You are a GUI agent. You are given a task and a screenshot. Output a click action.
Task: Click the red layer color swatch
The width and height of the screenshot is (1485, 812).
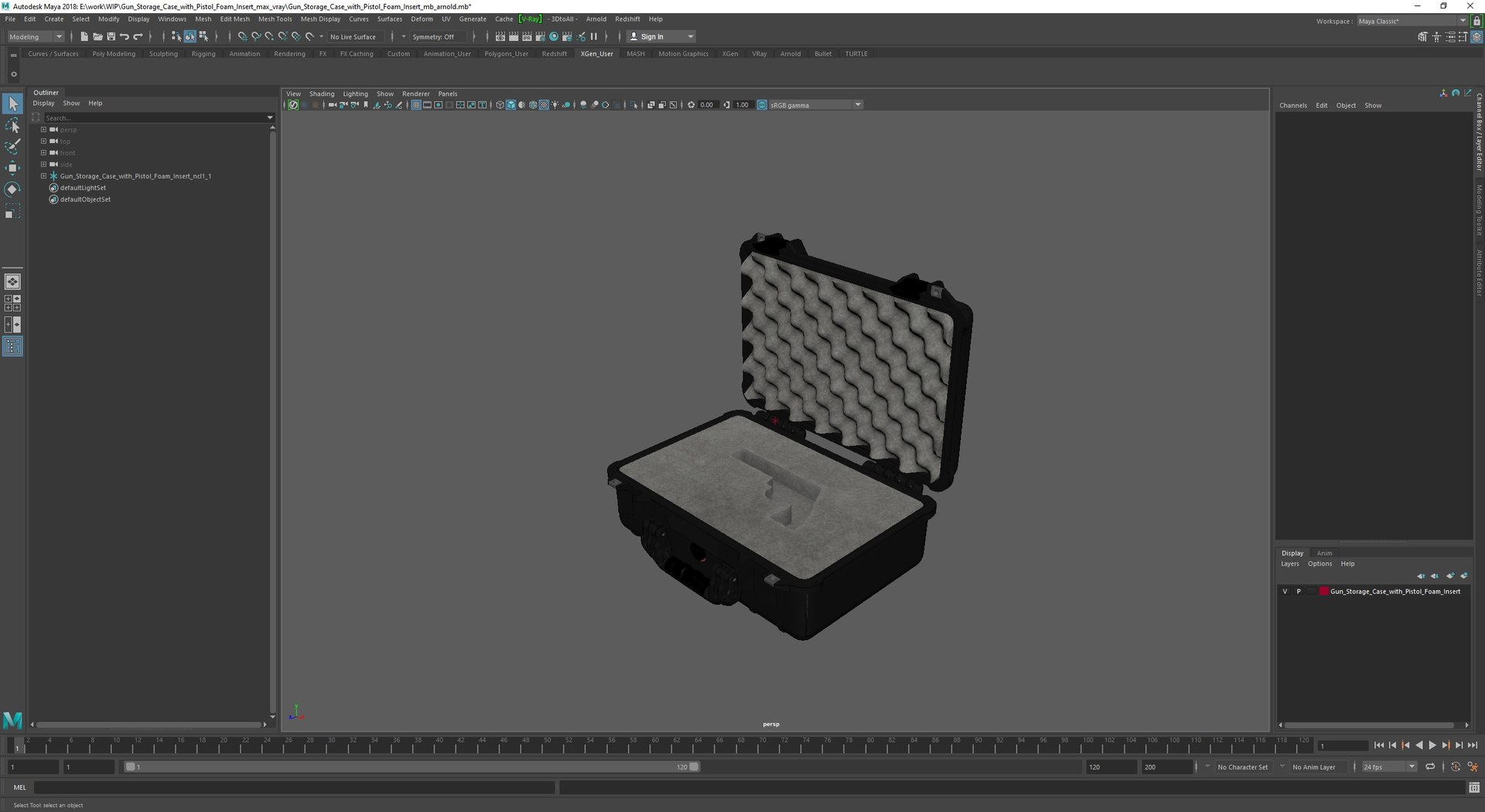point(1323,592)
